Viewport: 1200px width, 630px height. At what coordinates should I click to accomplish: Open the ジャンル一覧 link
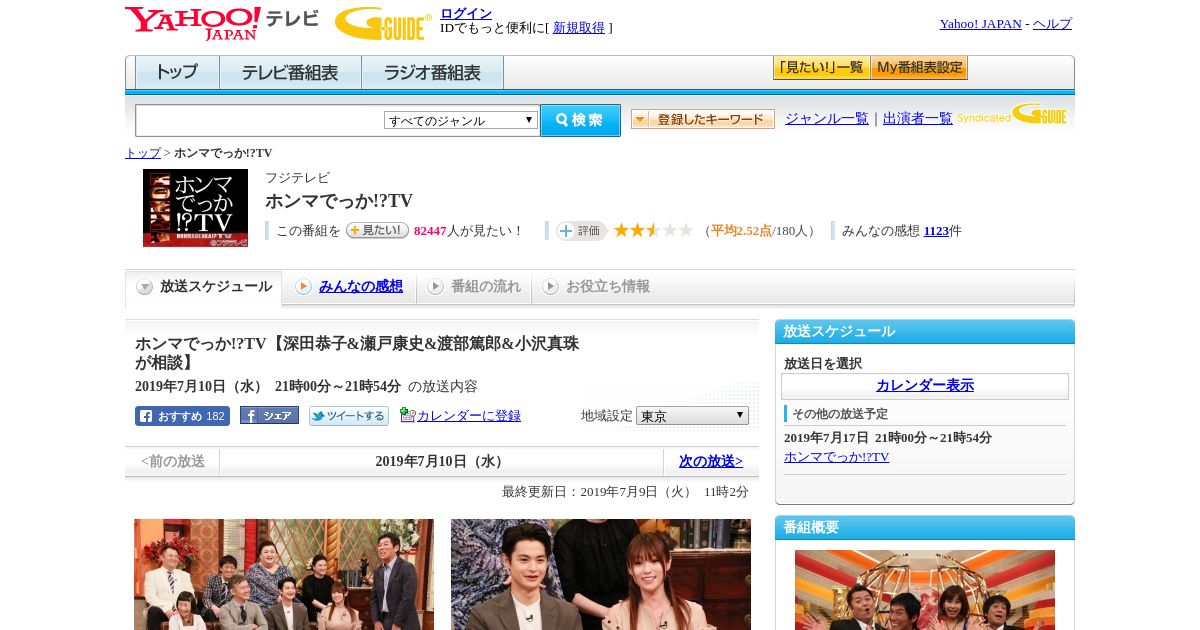point(827,118)
